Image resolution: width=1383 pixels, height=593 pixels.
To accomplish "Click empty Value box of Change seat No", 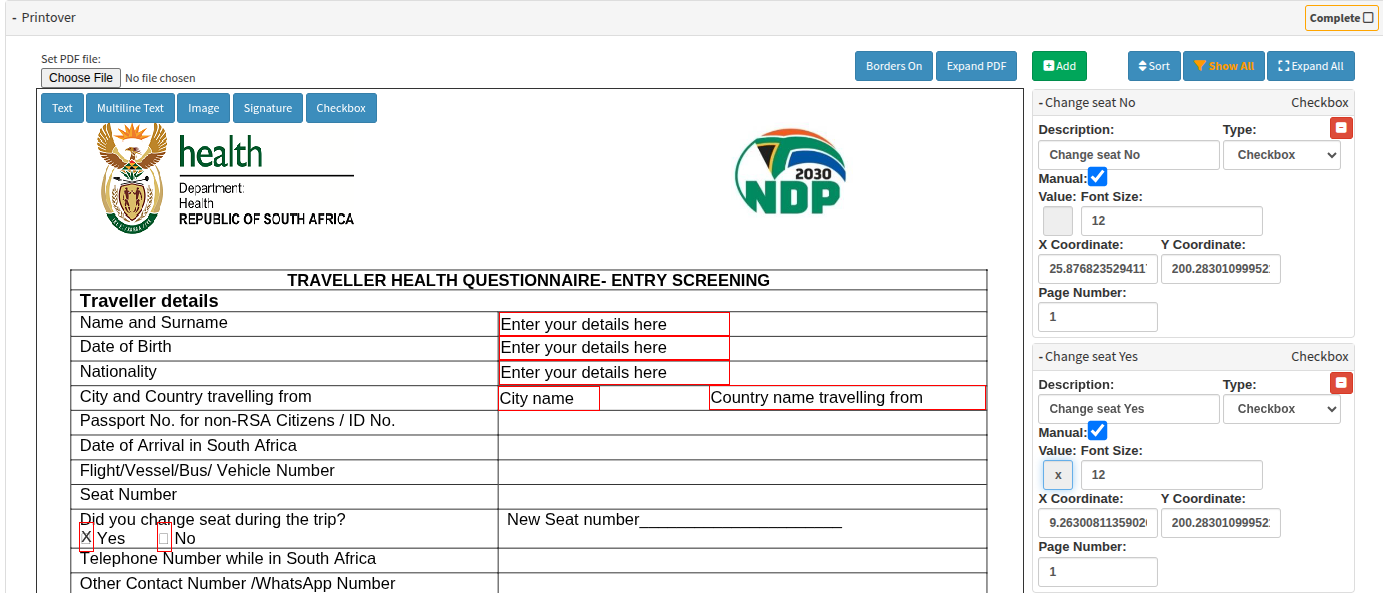I will point(1058,221).
